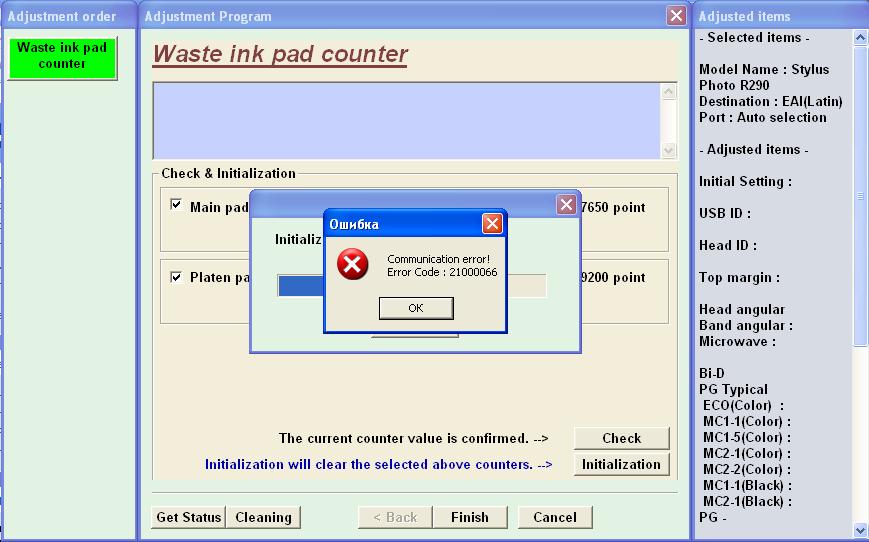Click the '7650 point' value

coord(613,207)
